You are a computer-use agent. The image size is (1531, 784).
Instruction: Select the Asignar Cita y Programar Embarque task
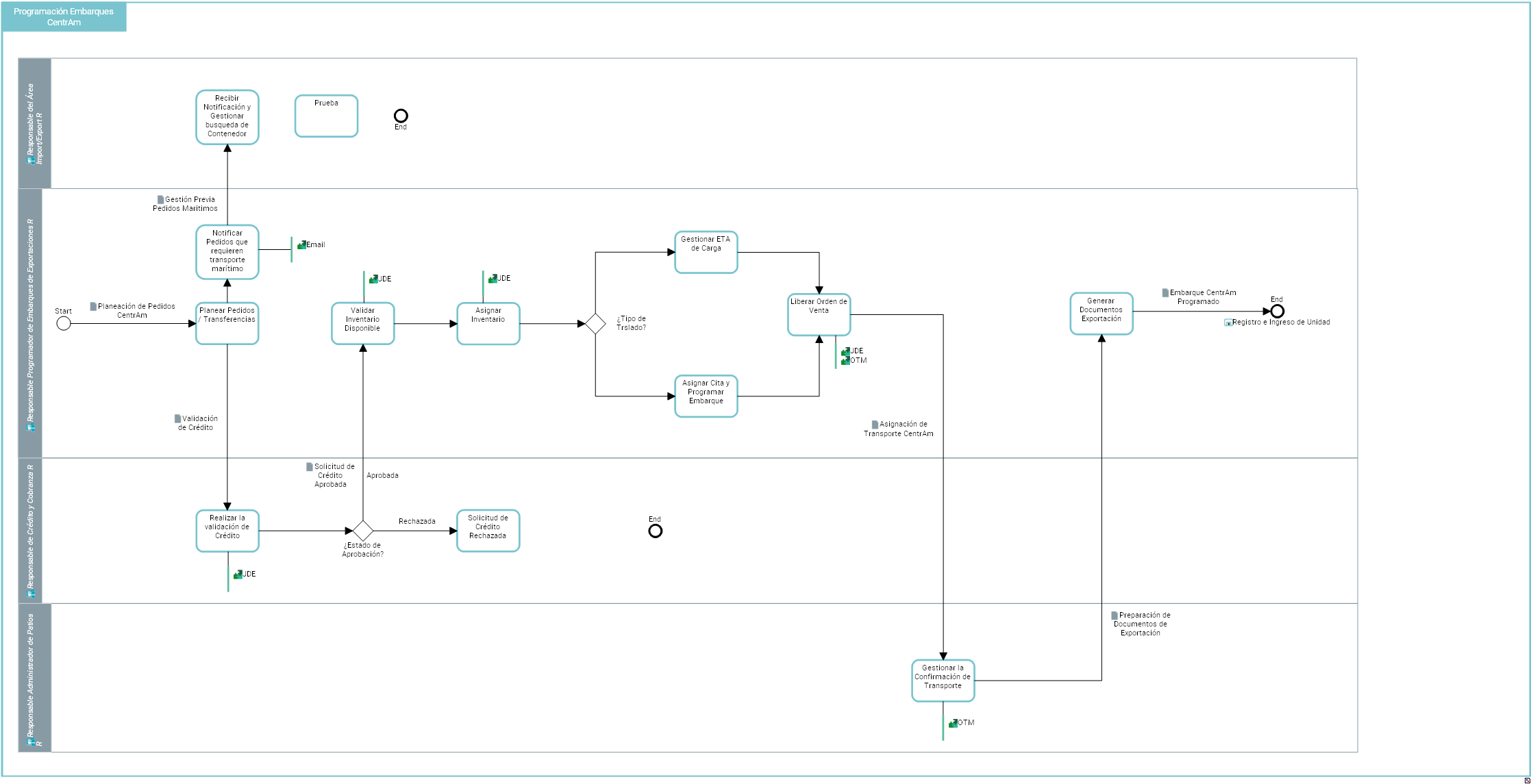pos(706,396)
